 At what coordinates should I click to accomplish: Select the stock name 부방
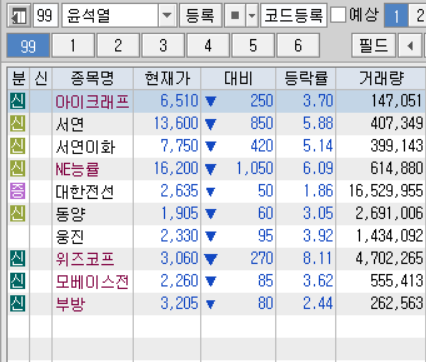(70, 304)
